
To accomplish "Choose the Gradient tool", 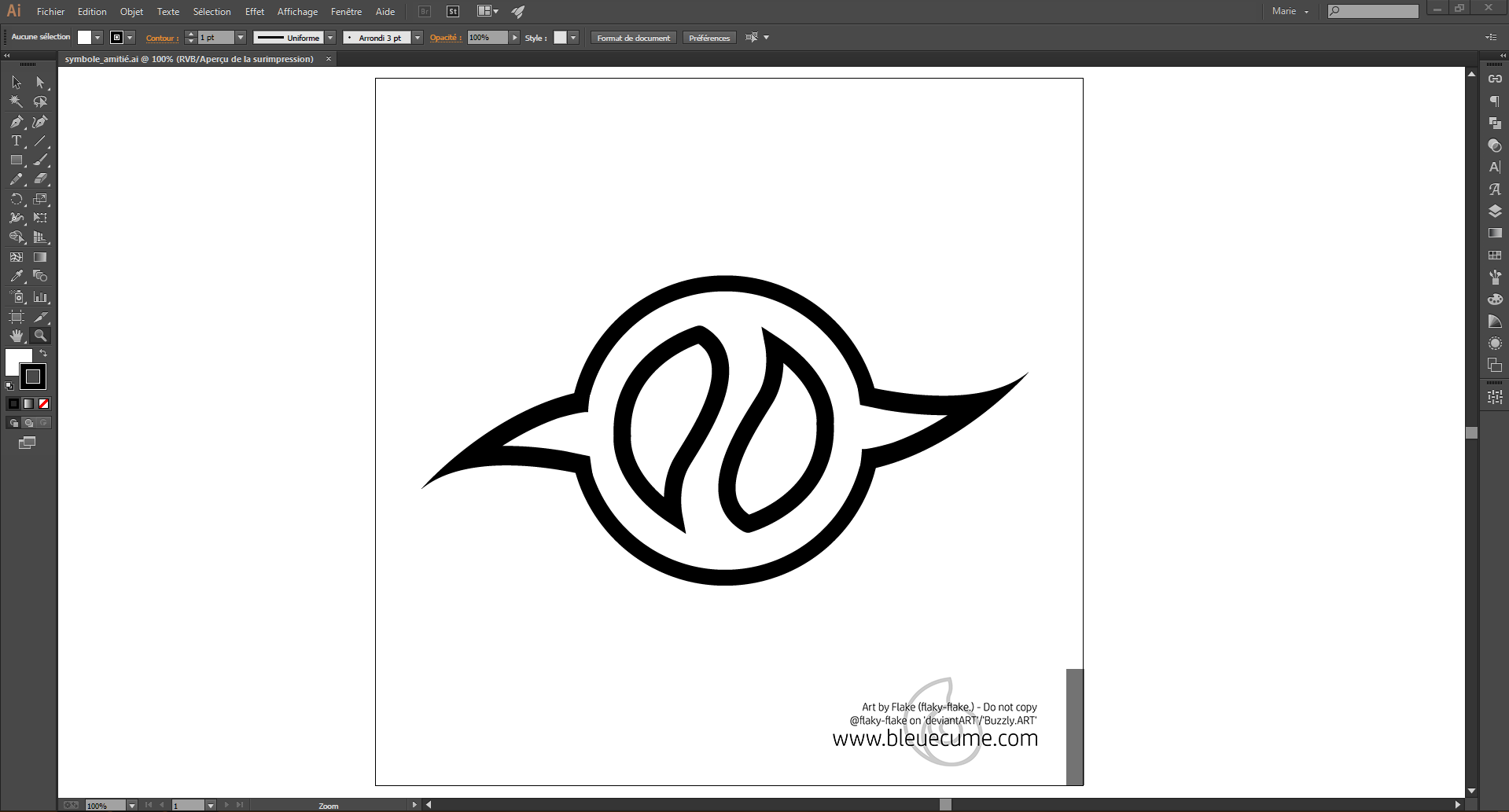I will pos(40,257).
